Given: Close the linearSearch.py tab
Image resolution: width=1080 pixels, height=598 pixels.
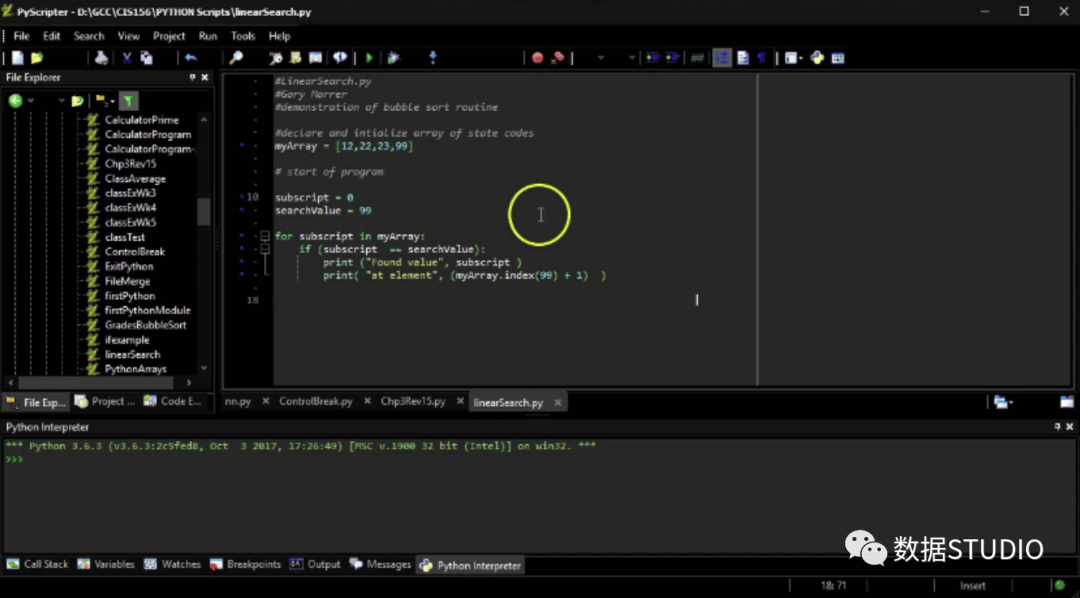Looking at the screenshot, I should click(x=558, y=402).
